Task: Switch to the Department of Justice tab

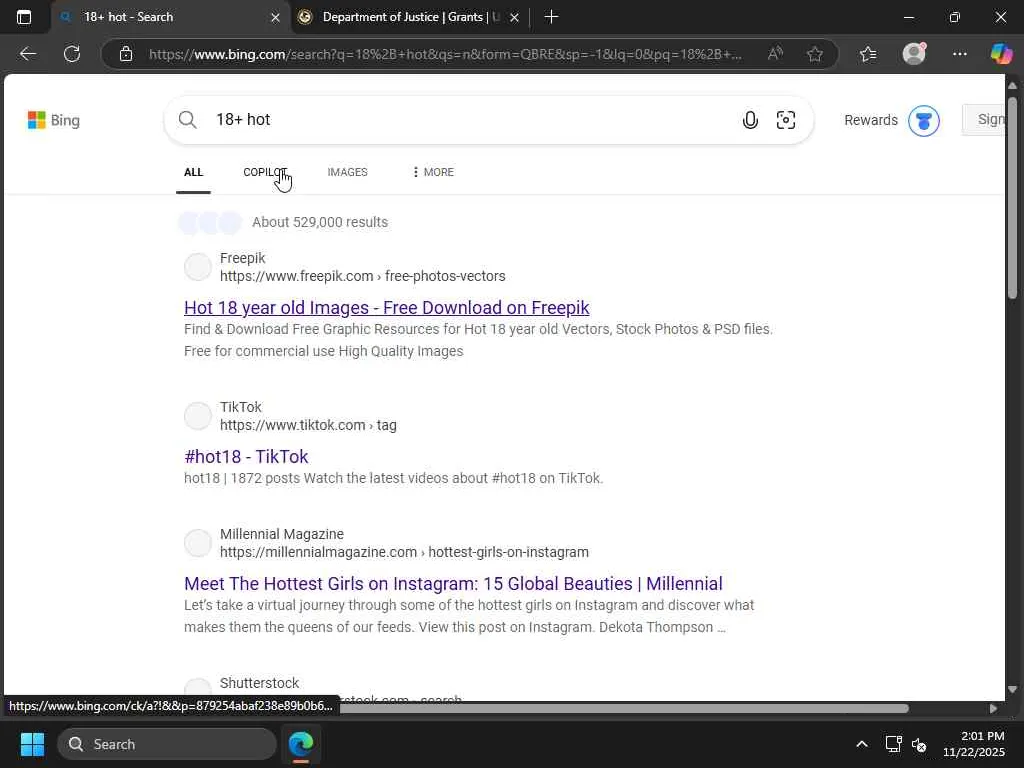Action: click(409, 17)
